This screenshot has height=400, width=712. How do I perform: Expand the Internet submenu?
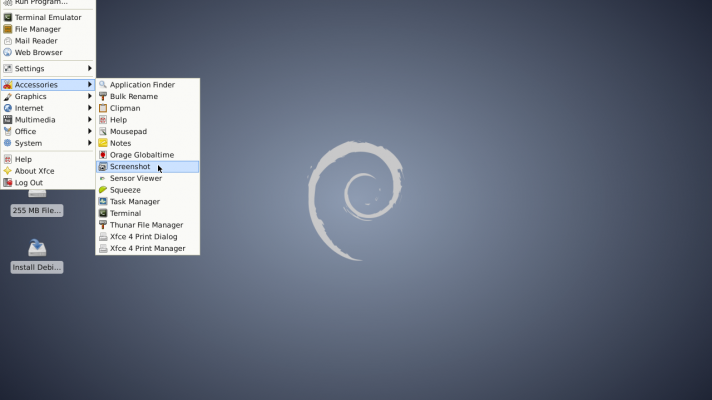(x=48, y=109)
